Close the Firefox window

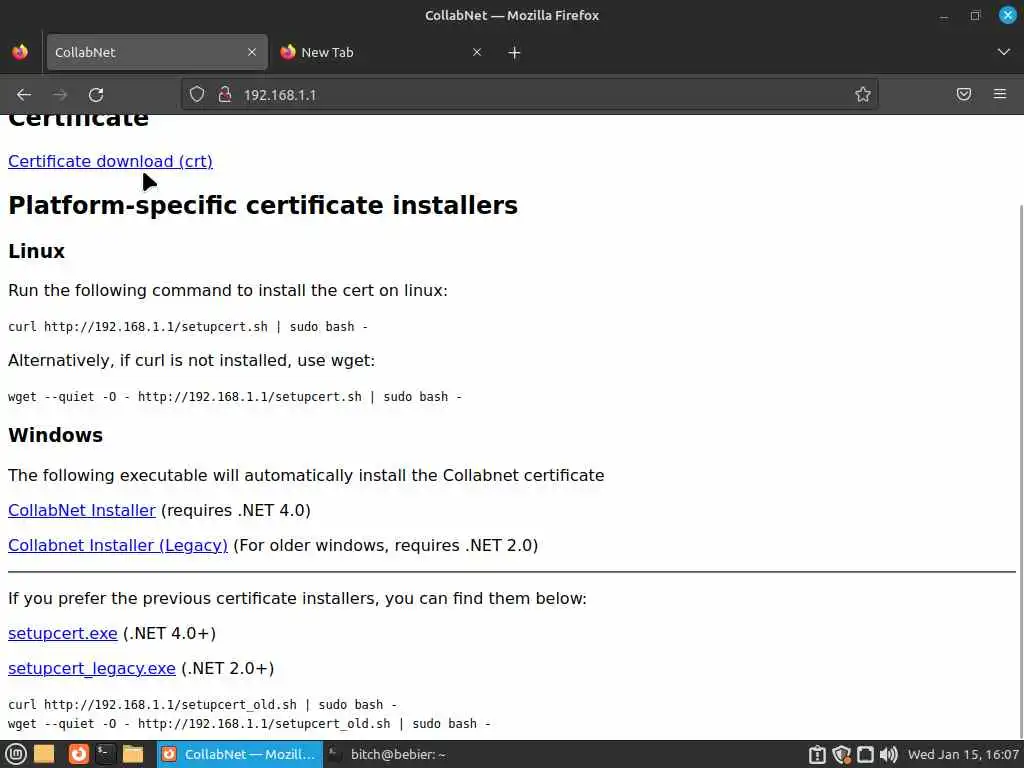1007,15
